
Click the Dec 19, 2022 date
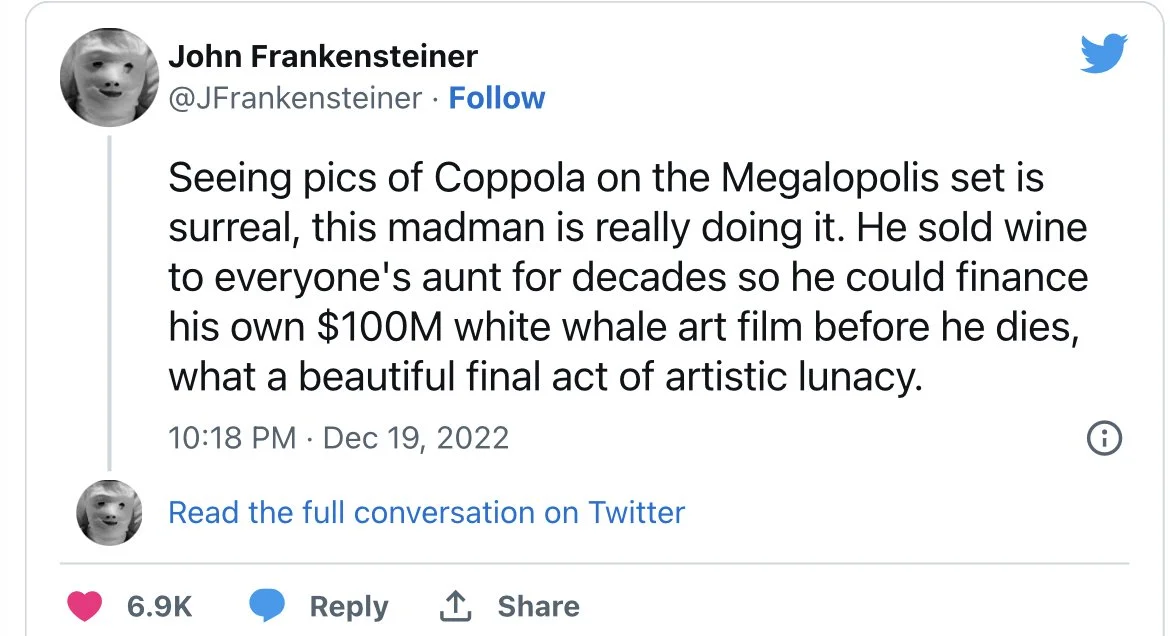pyautogui.click(x=416, y=437)
